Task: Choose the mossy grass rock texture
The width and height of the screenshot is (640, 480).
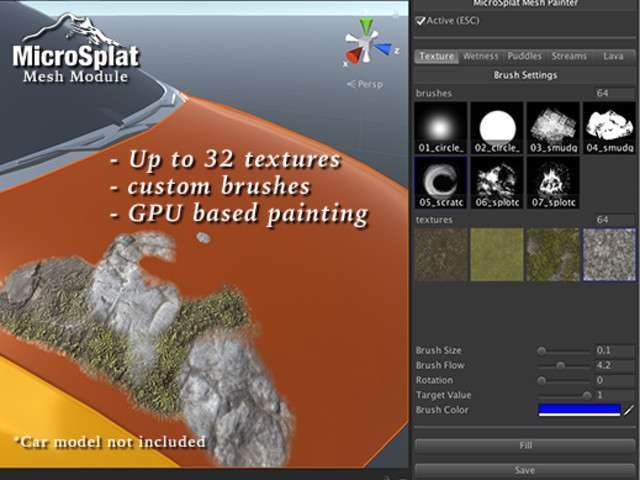Action: (x=553, y=255)
